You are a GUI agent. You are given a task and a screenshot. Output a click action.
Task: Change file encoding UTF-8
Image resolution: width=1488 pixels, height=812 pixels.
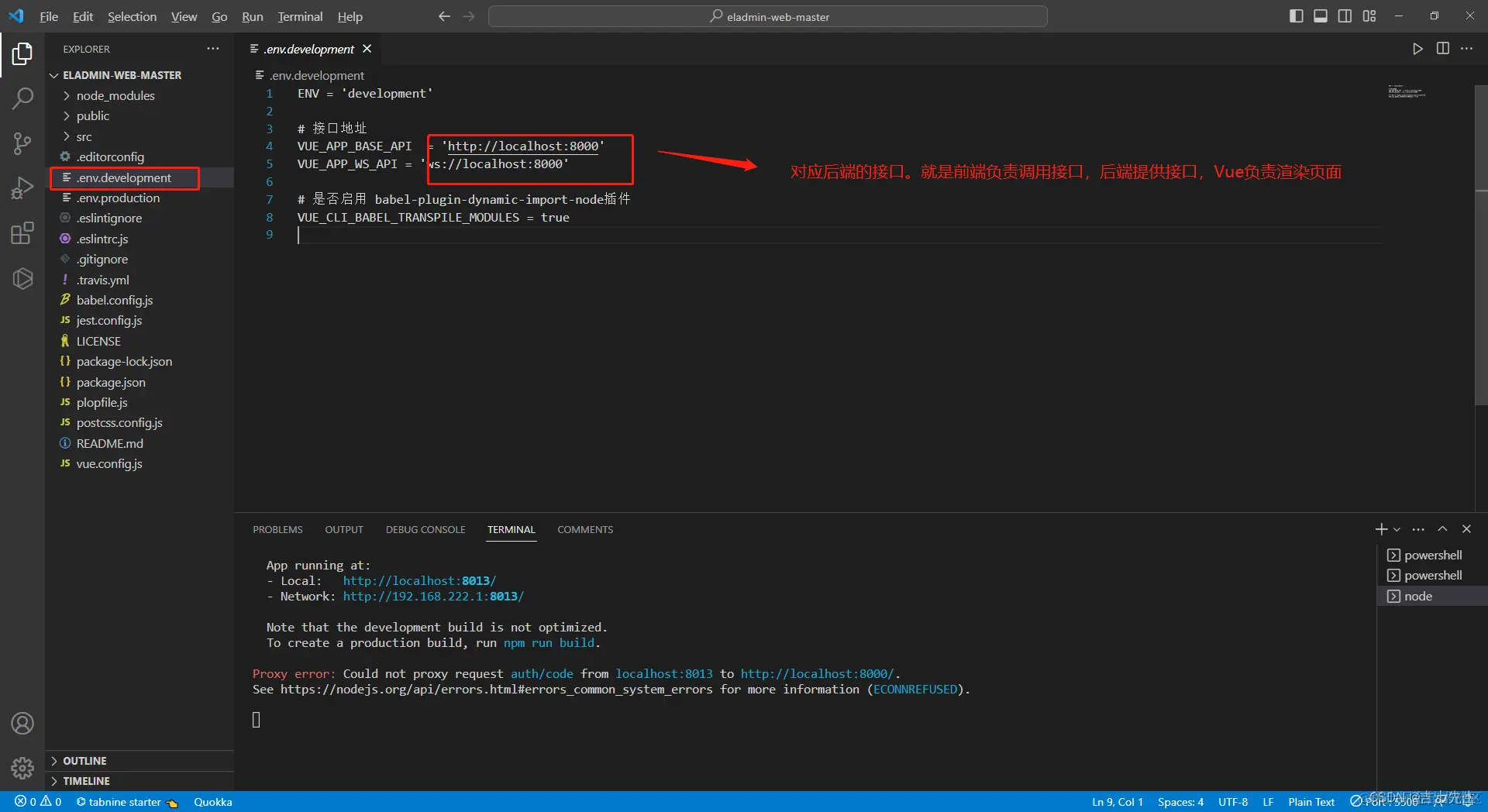1233,802
